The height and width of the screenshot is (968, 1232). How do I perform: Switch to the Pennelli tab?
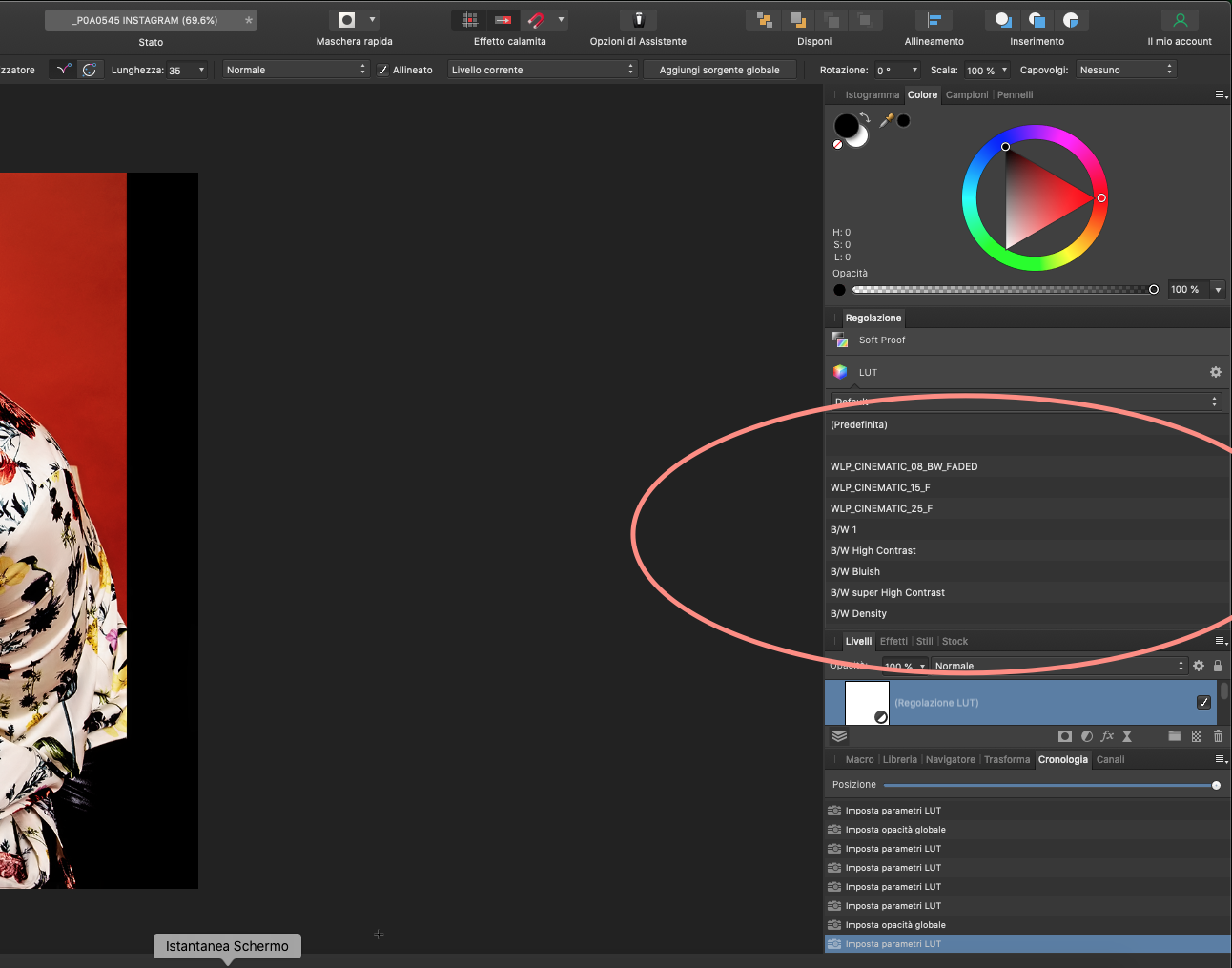(x=1016, y=94)
